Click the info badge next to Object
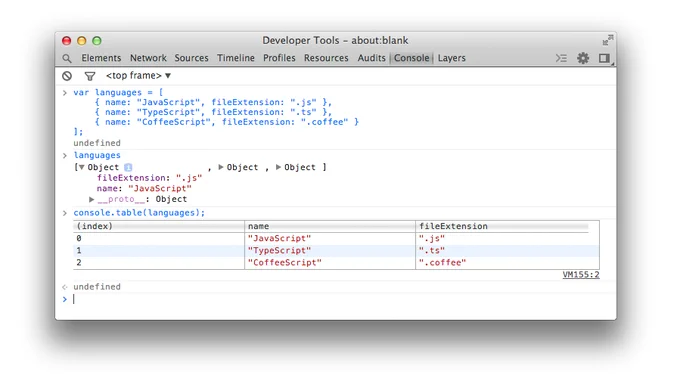680x378 pixels. coord(128,167)
